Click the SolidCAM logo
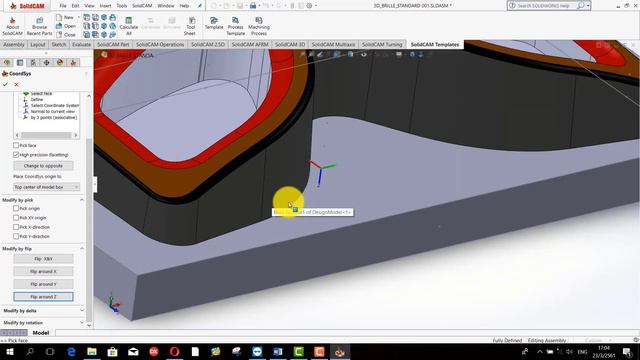 click(x=27, y=6)
